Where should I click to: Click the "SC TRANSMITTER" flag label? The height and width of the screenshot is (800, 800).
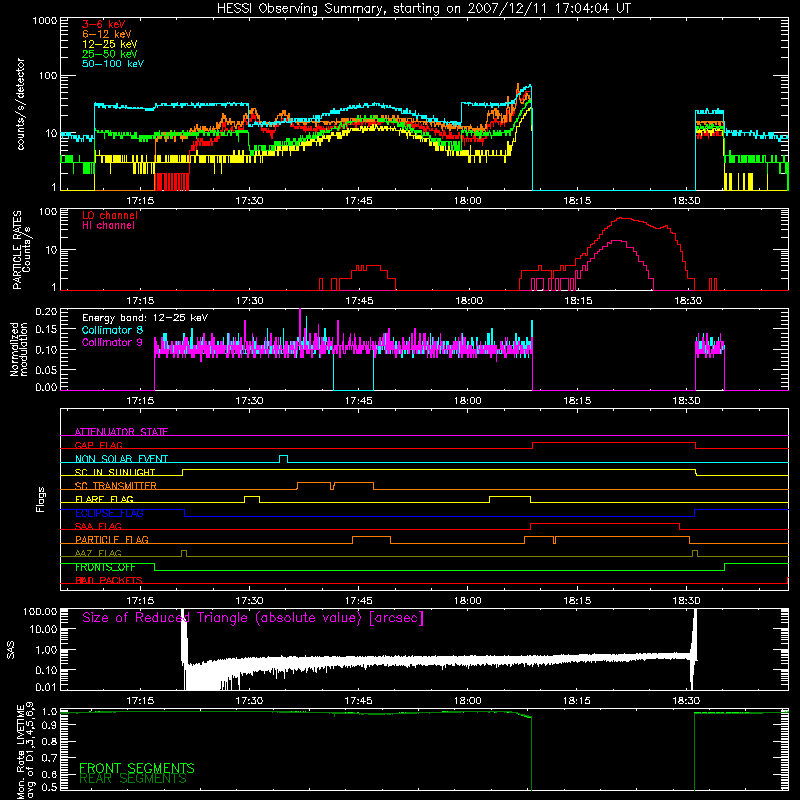point(116,485)
